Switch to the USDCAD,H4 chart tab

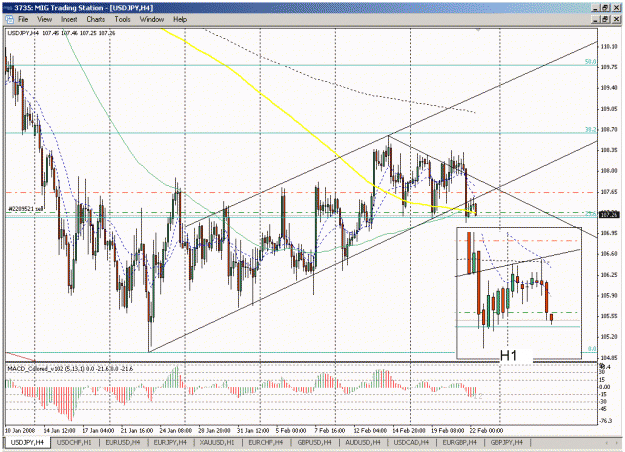click(x=411, y=442)
